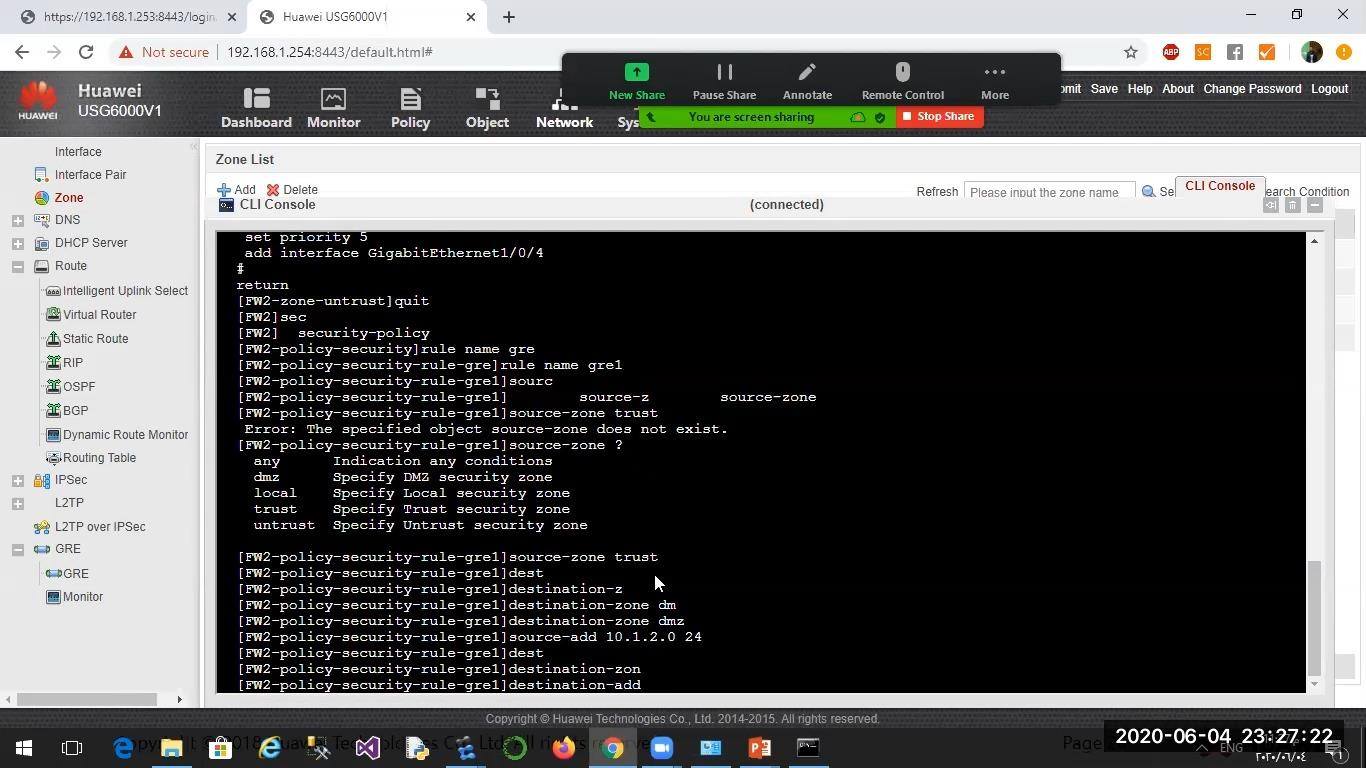1366x768 pixels.
Task: Select the Huawei USG6000V1 browser tab
Action: [366, 17]
